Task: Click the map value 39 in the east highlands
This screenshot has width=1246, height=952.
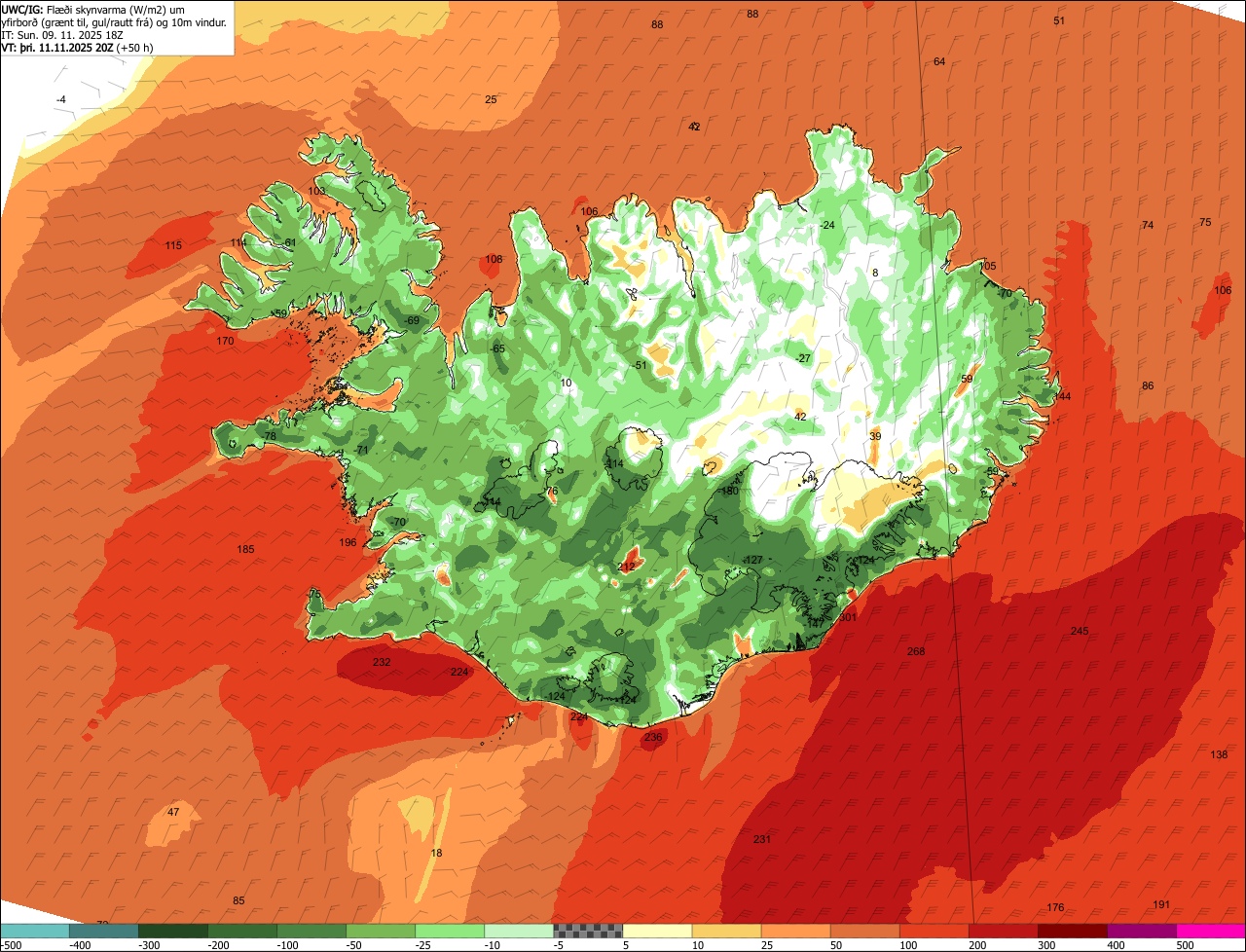Action: pyautogui.click(x=875, y=436)
